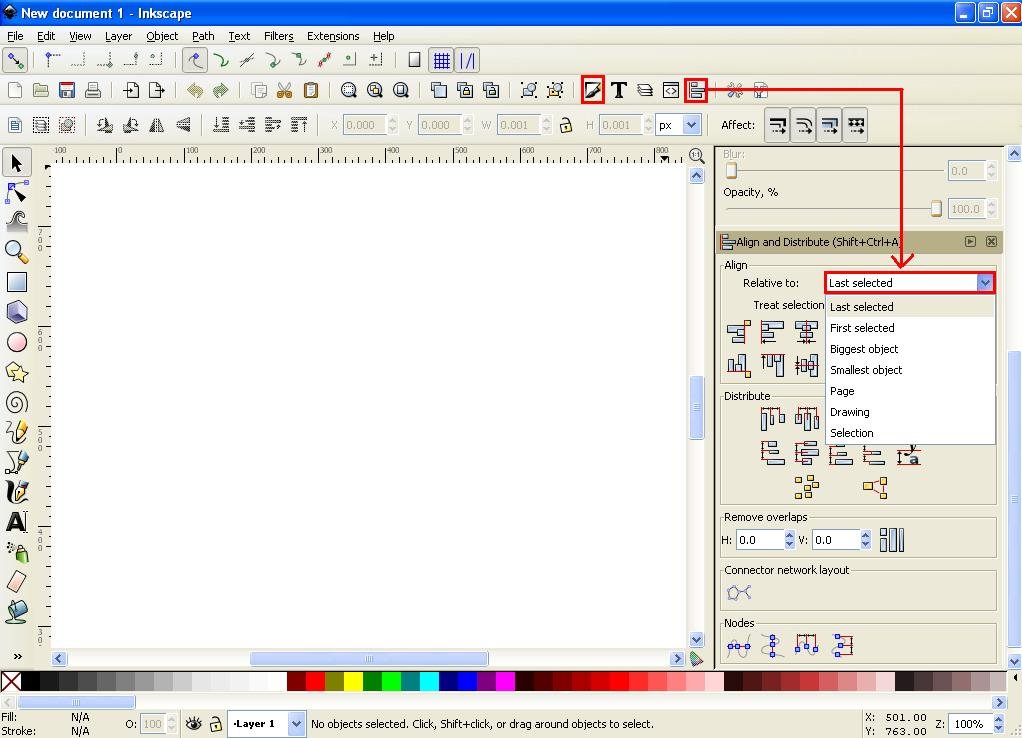Screen dimensions: 1022x738
Task: Select the Text tool in toolbox
Action: coord(16,522)
